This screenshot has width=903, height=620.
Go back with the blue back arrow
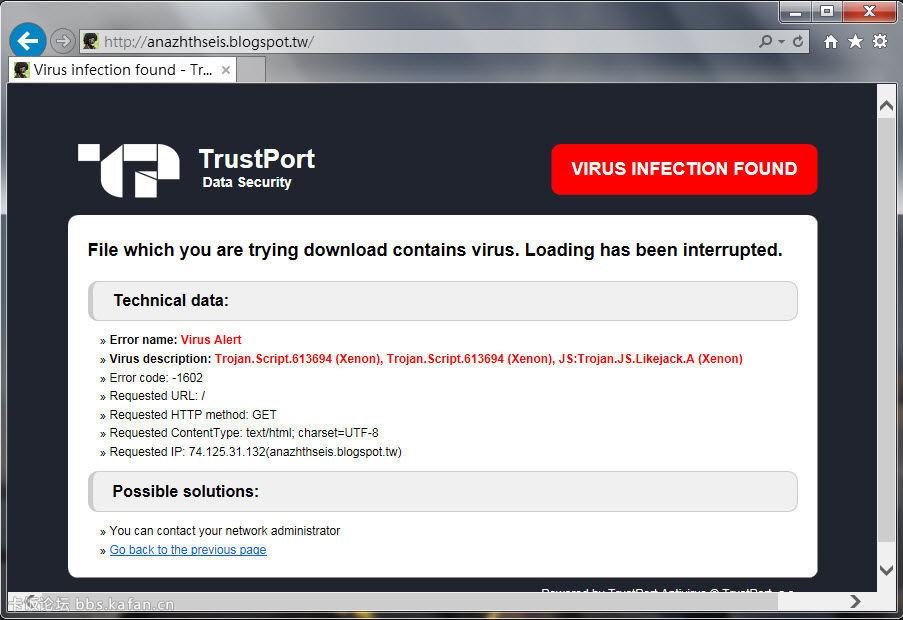pos(28,41)
